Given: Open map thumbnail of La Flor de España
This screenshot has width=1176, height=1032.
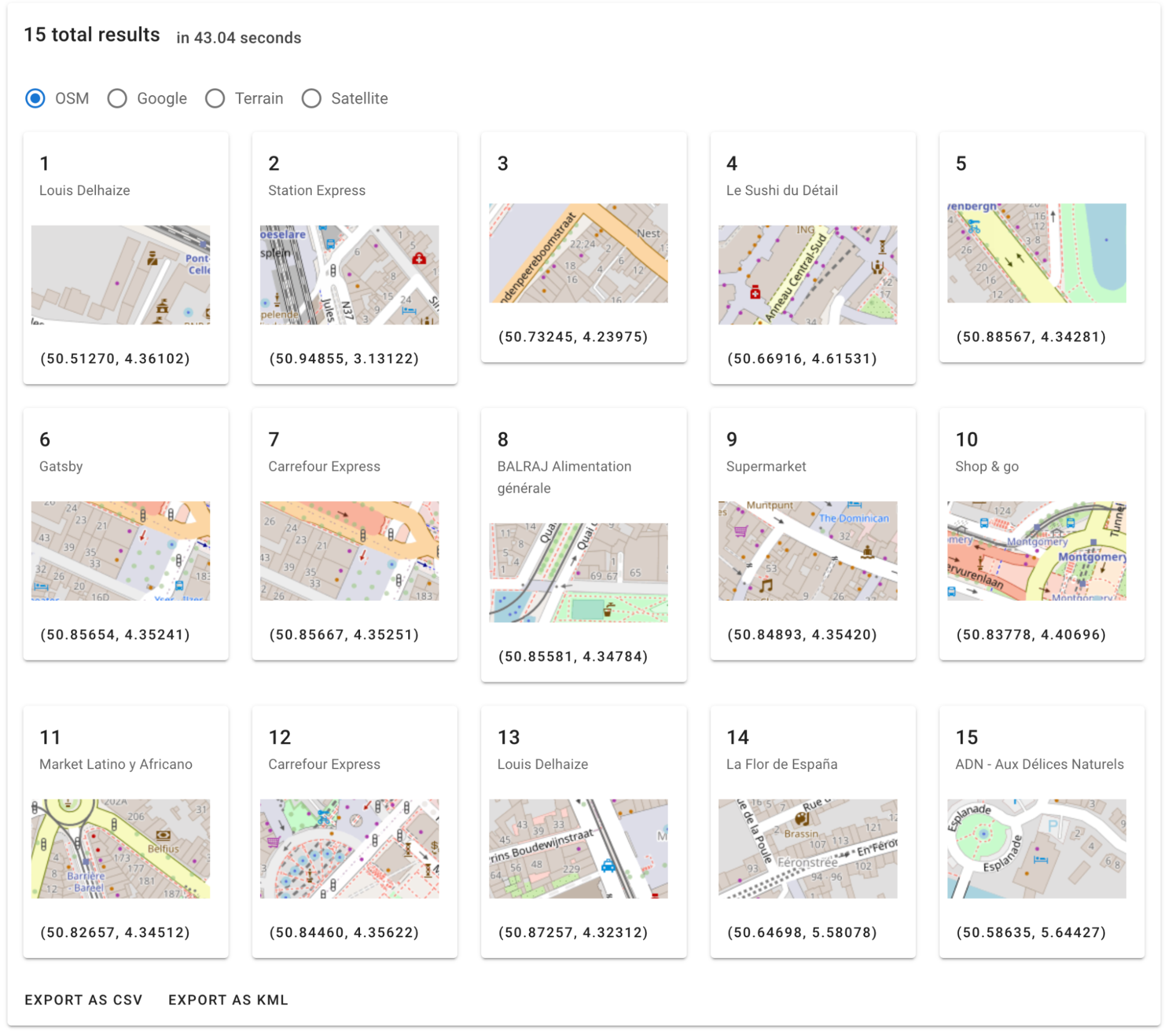Looking at the screenshot, I should [808, 848].
